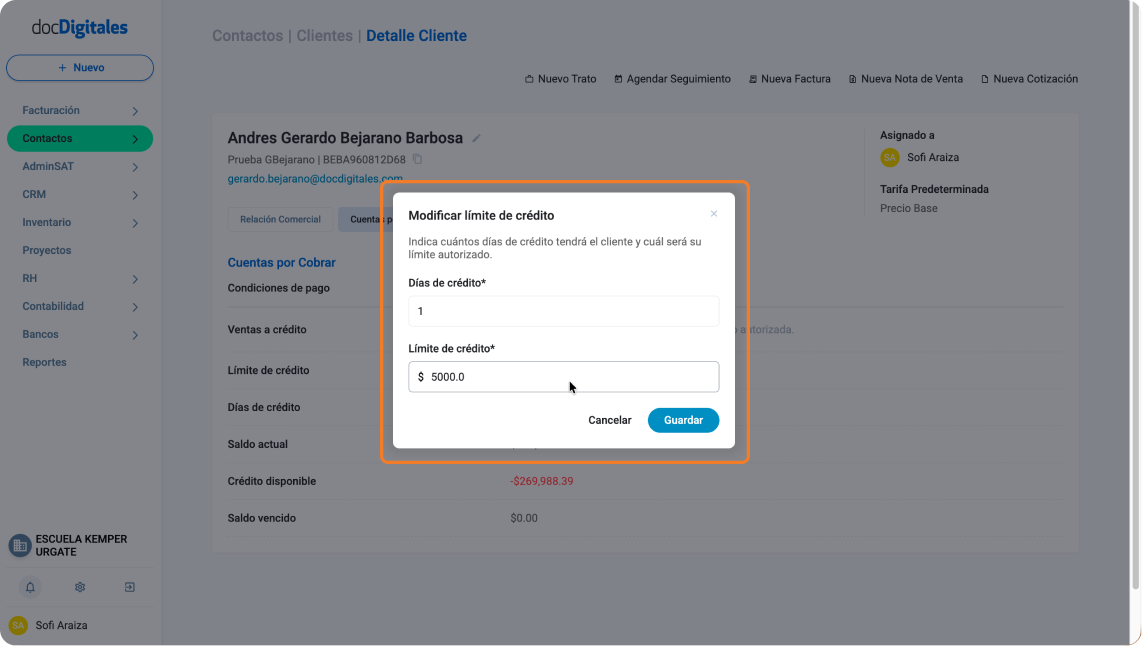1142x646 pixels.
Task: Go to Contactos breadcrumb
Action: pyautogui.click(x=248, y=36)
